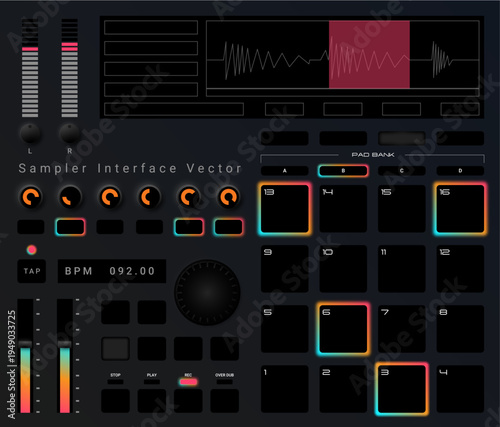Tap drum pad 15
Viewport: 500px width, 427px height.
(402, 209)
